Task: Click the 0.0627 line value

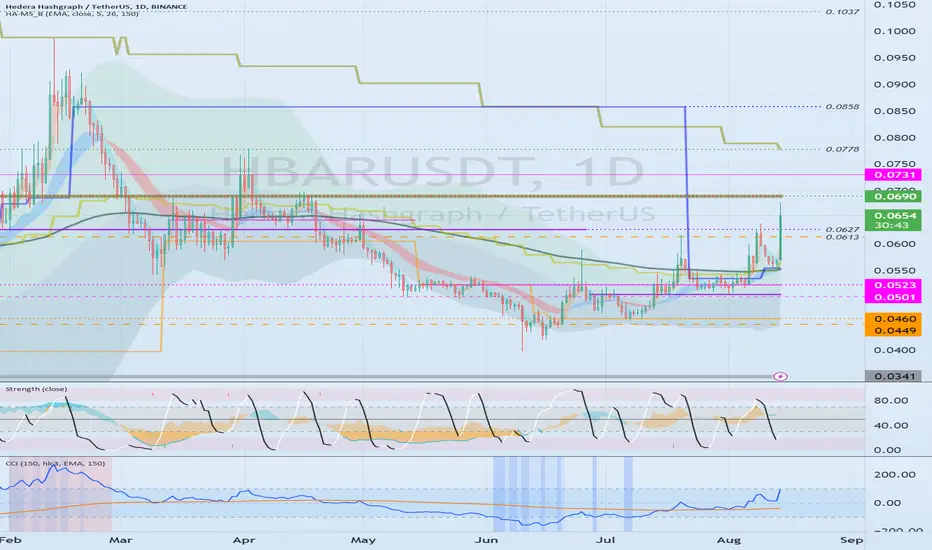Action: click(x=842, y=230)
